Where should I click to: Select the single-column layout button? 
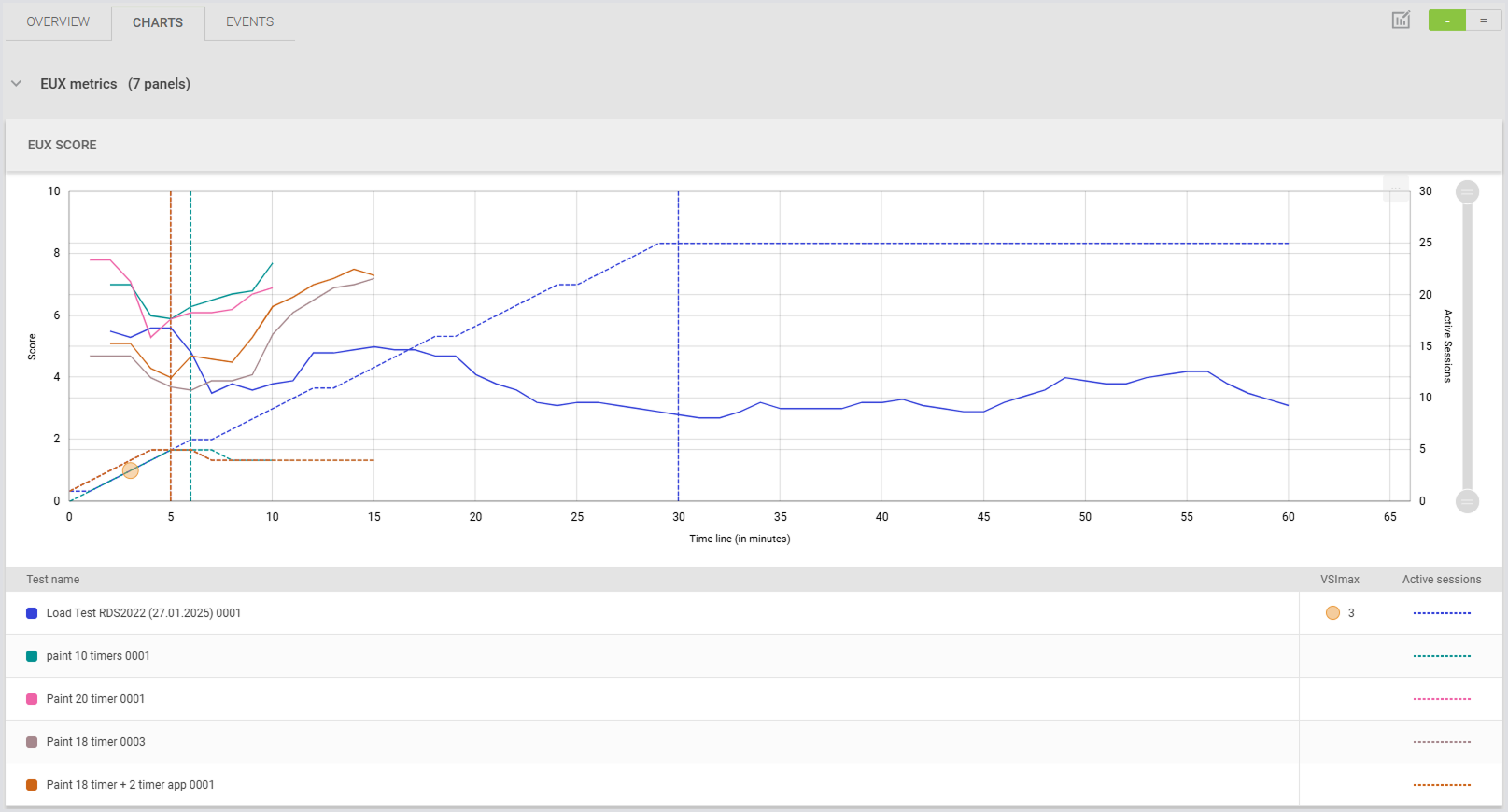click(1446, 21)
